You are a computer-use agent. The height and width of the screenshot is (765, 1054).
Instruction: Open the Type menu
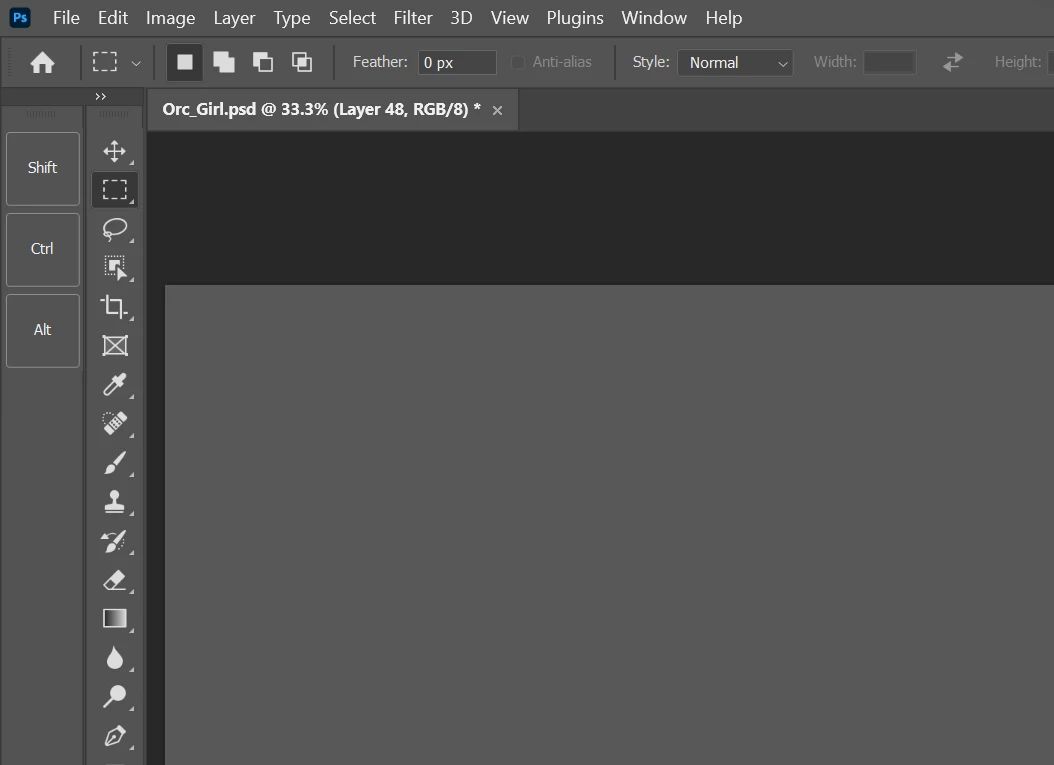292,17
